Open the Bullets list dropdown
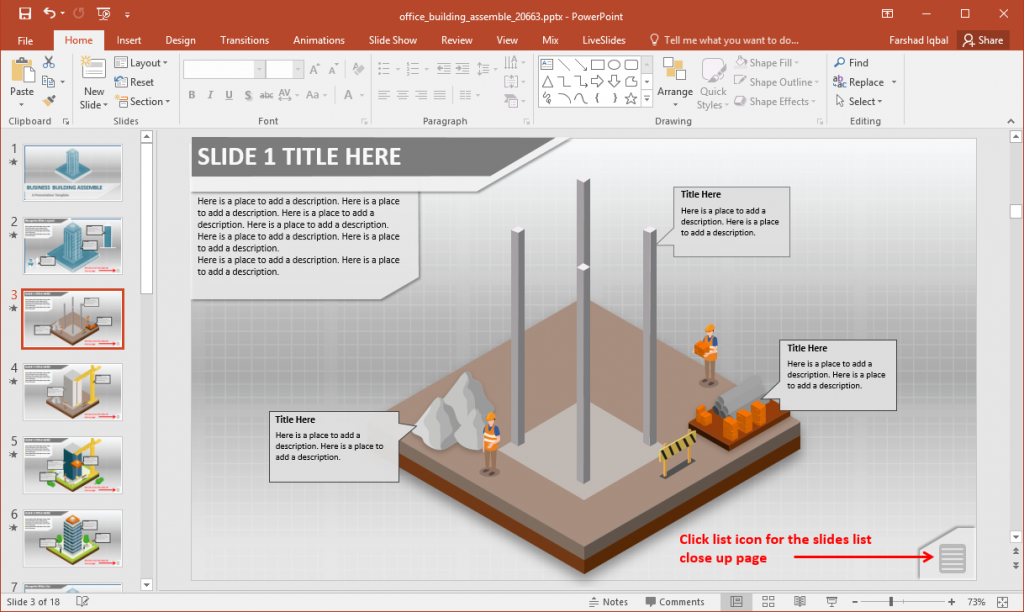Viewport: 1024px width, 612px height. 397,67
